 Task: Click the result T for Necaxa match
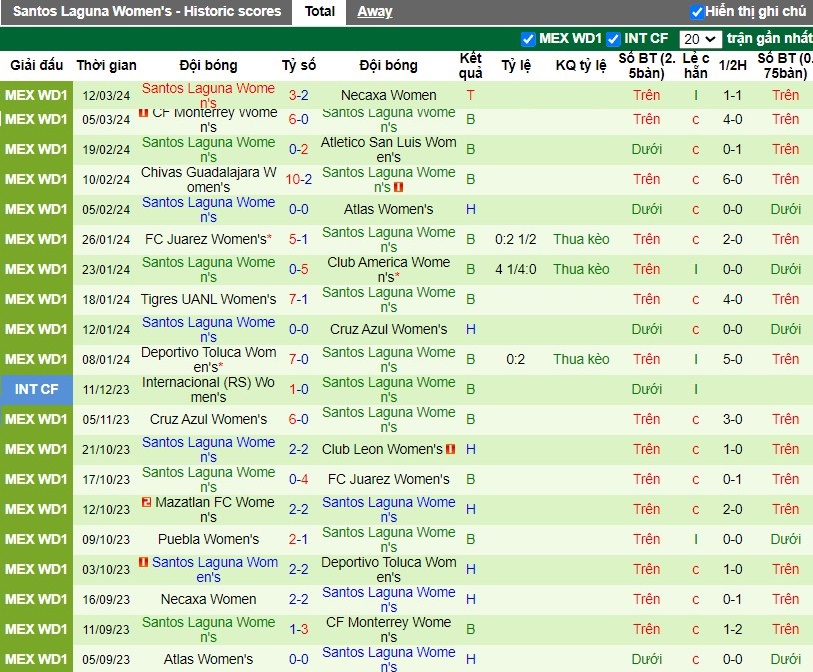pos(470,95)
